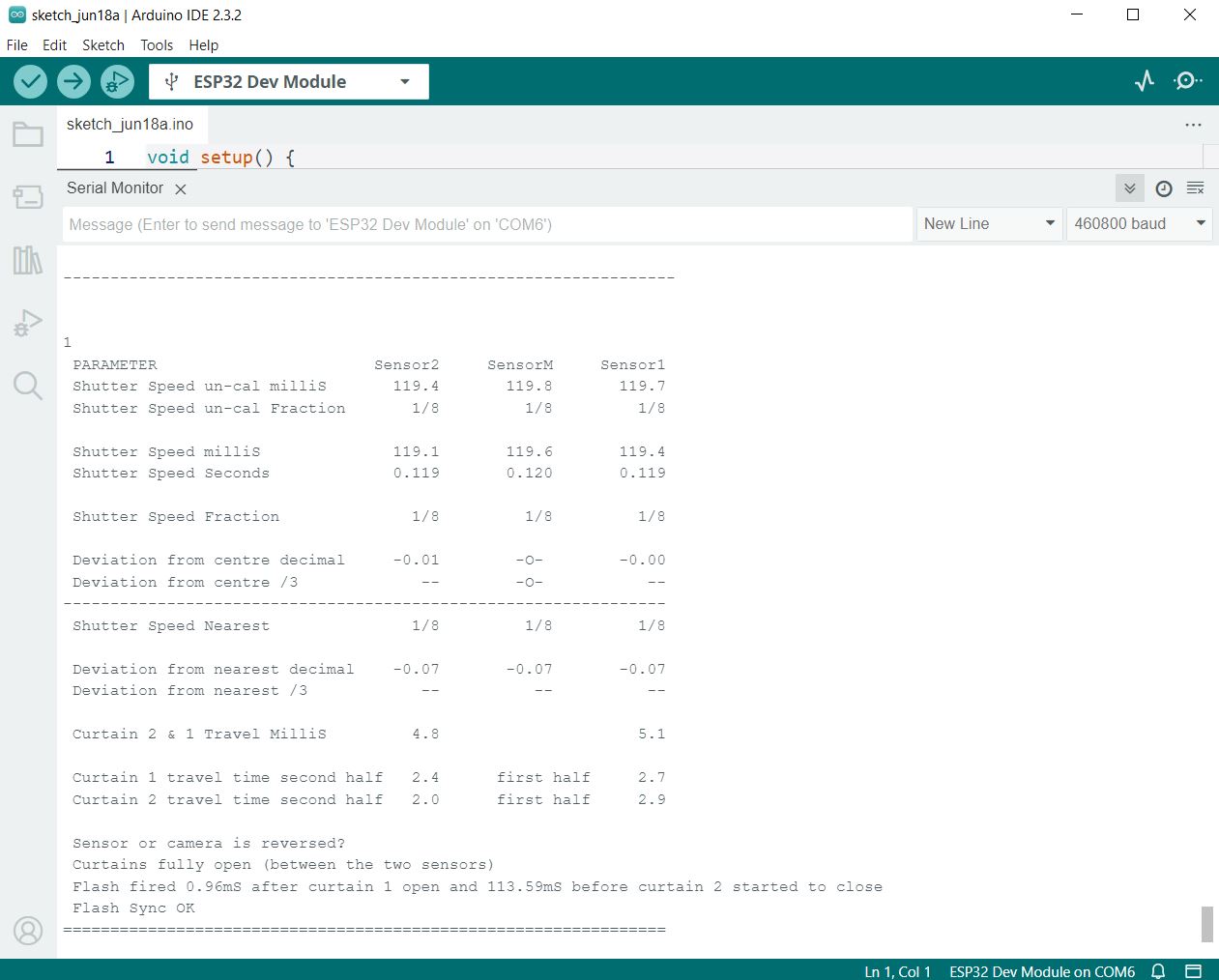This screenshot has height=980, width=1219.
Task: Close the Serial Monitor tab
Action: point(181,189)
